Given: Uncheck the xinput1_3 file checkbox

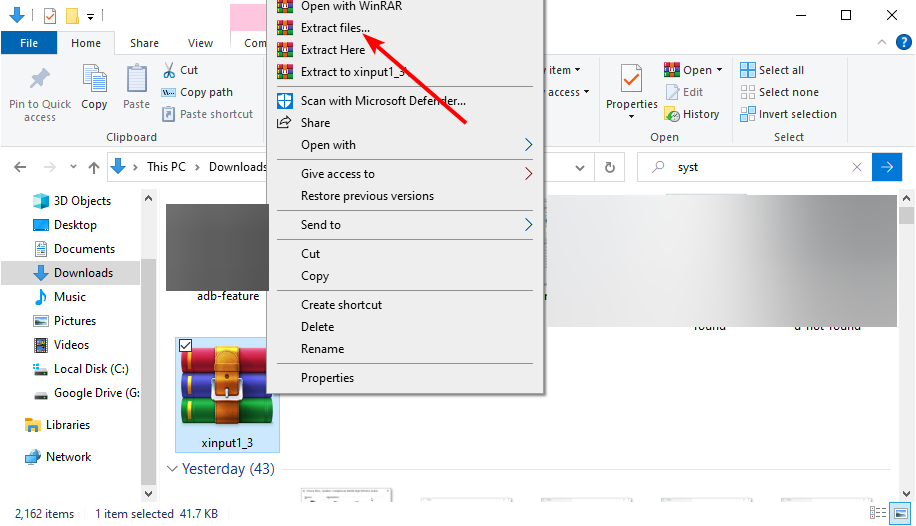Looking at the screenshot, I should (185, 345).
